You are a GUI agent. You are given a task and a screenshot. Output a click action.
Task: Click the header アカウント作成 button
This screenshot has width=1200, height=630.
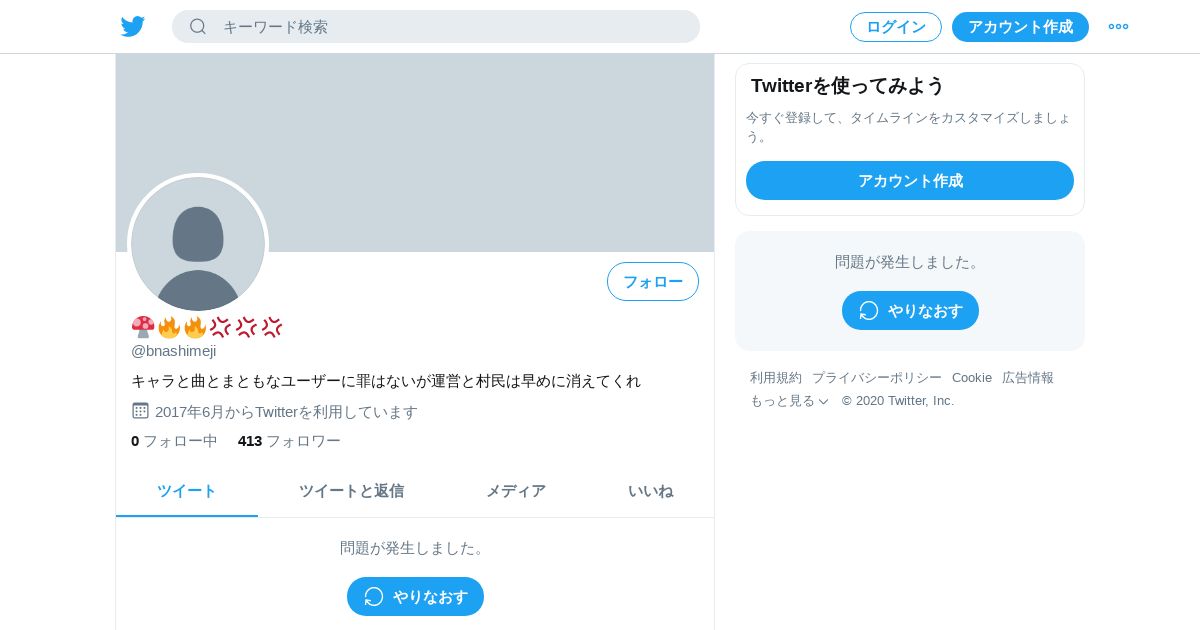pos(1020,27)
